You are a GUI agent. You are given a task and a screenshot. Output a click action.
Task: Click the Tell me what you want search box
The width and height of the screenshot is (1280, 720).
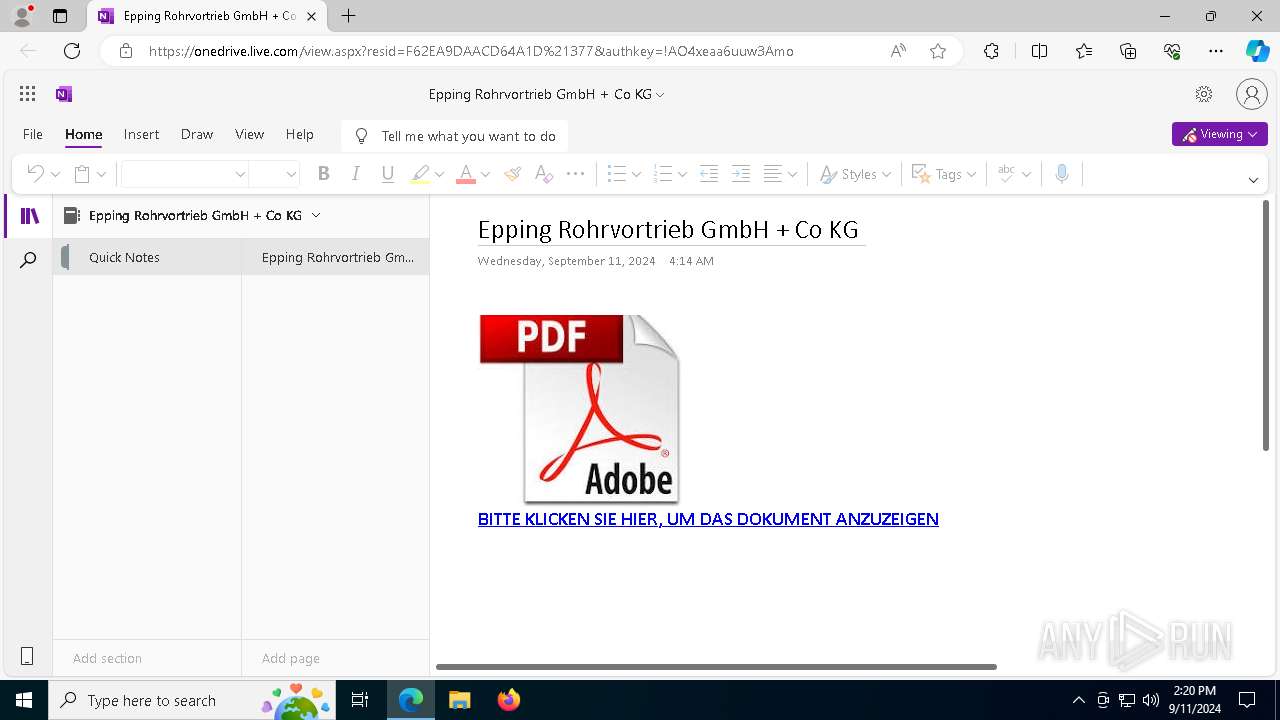(x=455, y=136)
